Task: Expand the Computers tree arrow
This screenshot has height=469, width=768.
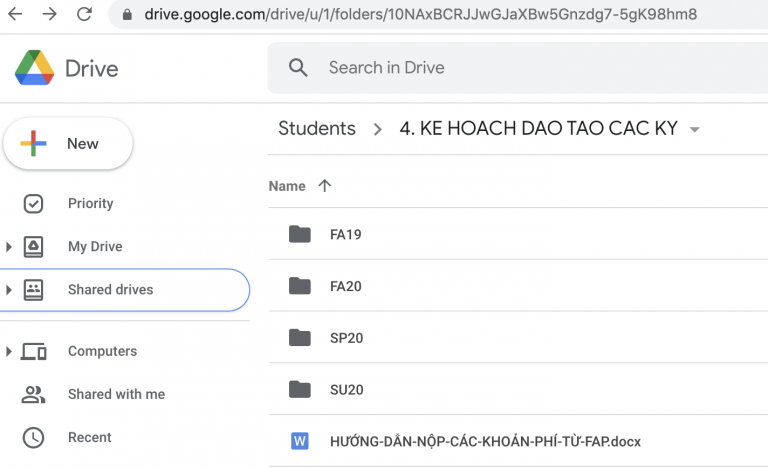Action: [x=8, y=352]
